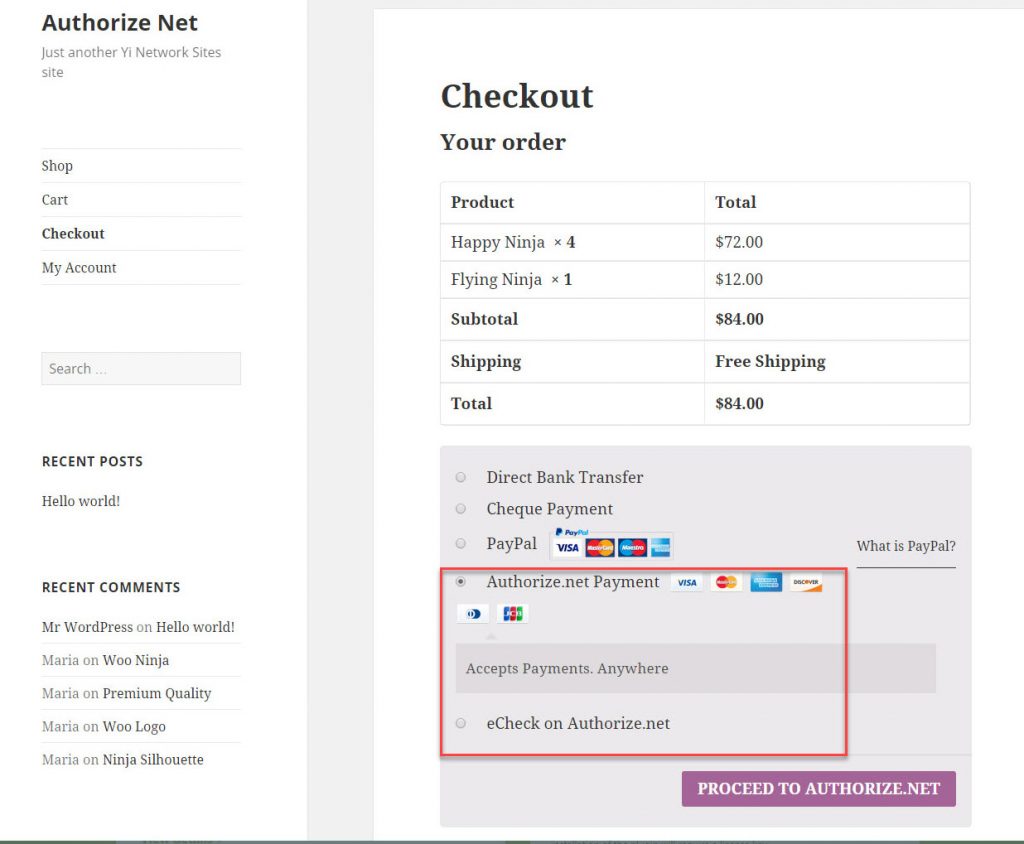The width and height of the screenshot is (1024, 844).
Task: Go to Checkout in sidebar menu
Action: tap(73, 234)
